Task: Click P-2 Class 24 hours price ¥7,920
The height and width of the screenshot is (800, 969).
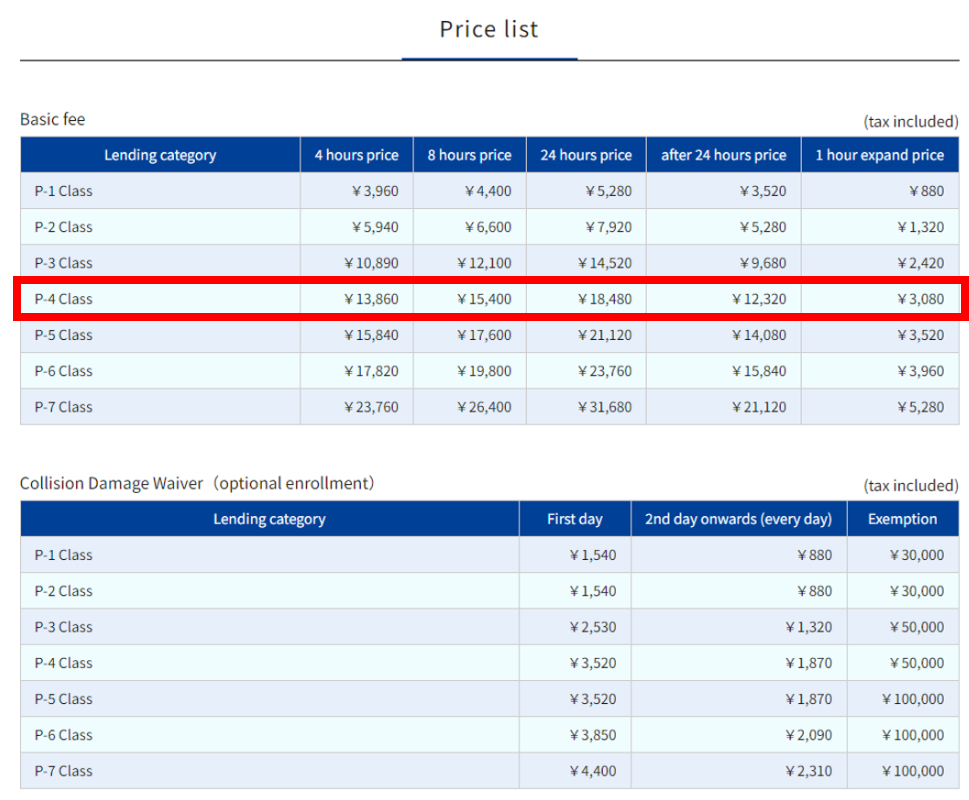Action: pyautogui.click(x=609, y=227)
